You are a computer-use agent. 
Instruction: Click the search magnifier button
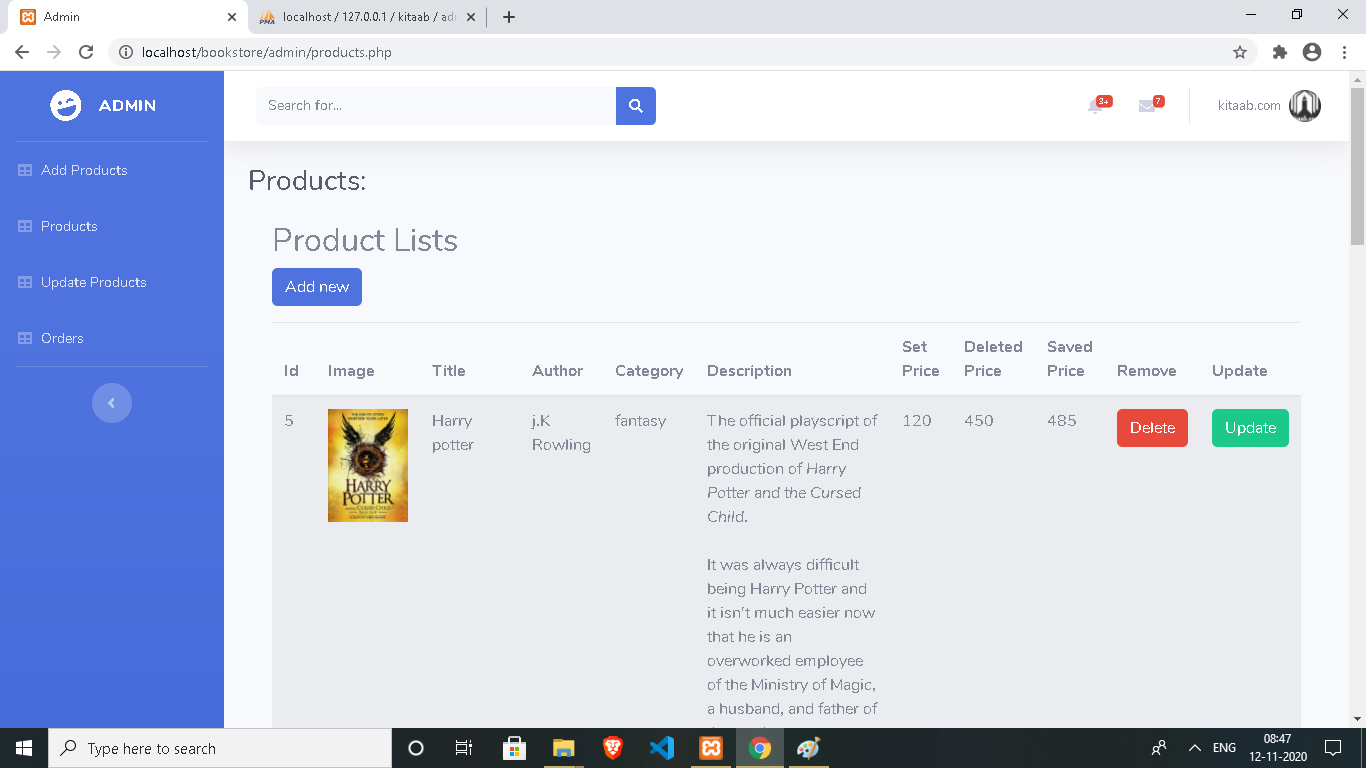pos(635,105)
